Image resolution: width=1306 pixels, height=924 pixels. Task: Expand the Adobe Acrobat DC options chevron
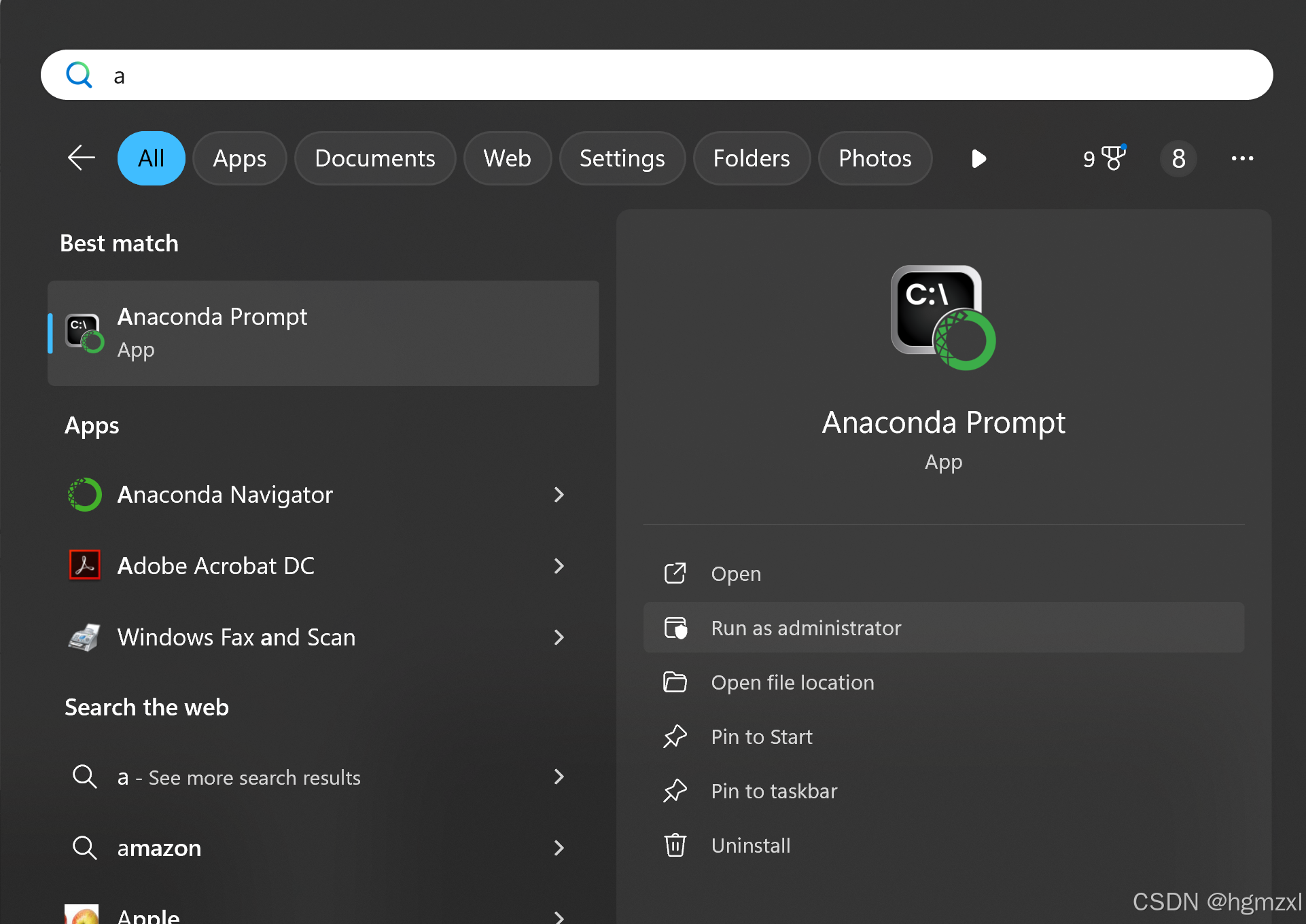coord(559,566)
